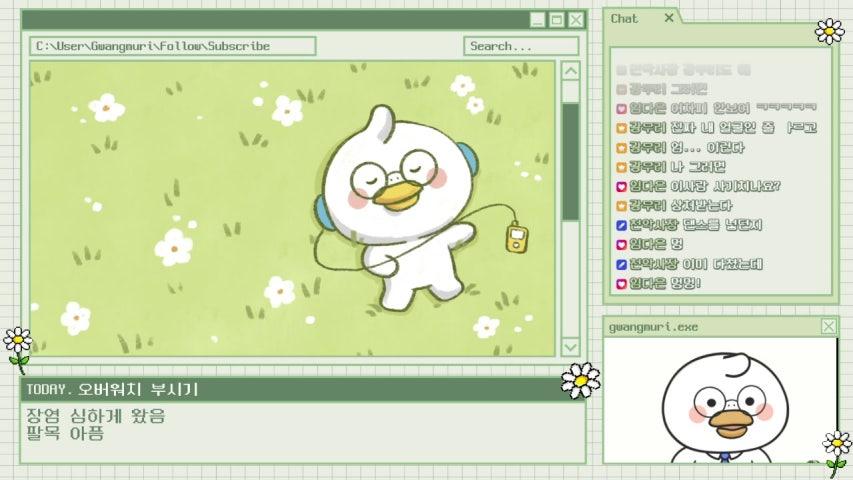Close the Chat tab with its X
Screen dimensions: 853x480
(x=669, y=18)
